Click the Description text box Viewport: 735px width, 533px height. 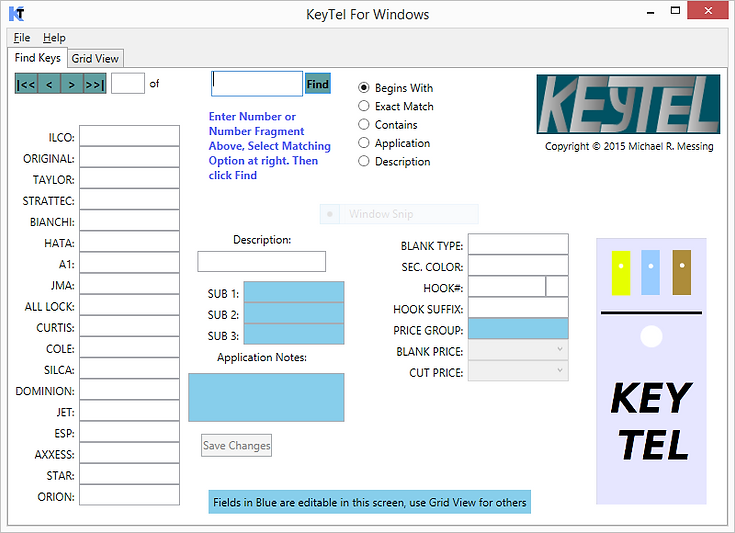click(262, 262)
